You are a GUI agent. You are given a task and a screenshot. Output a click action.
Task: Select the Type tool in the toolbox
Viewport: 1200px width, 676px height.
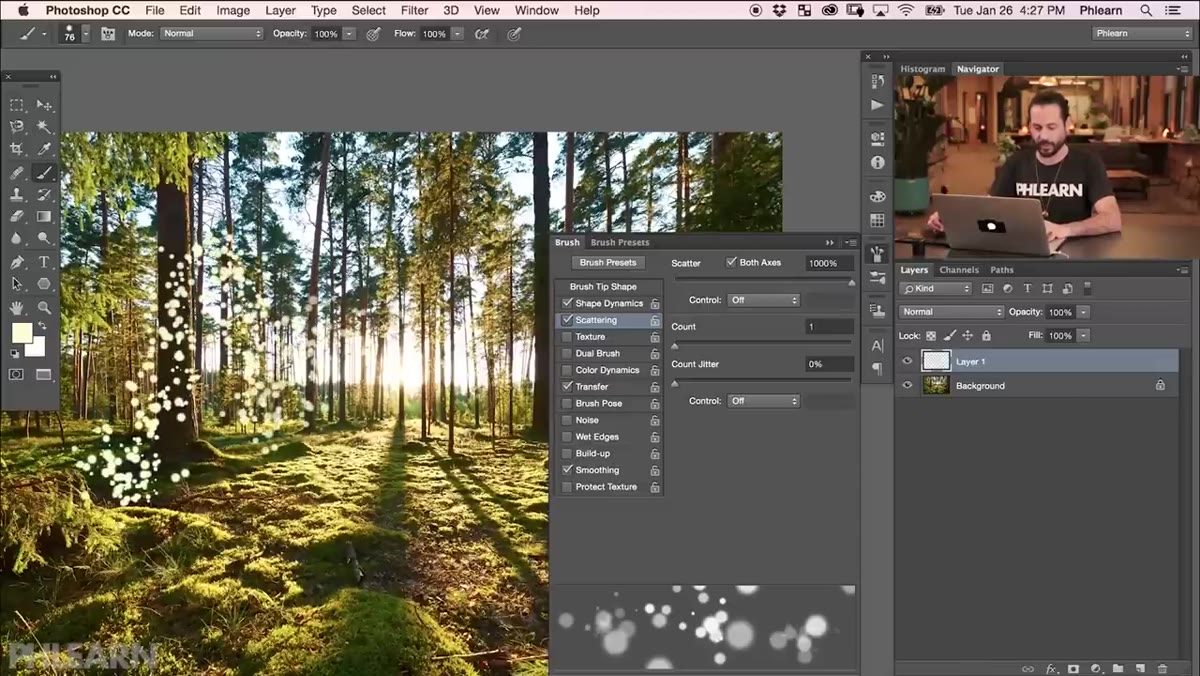click(44, 262)
